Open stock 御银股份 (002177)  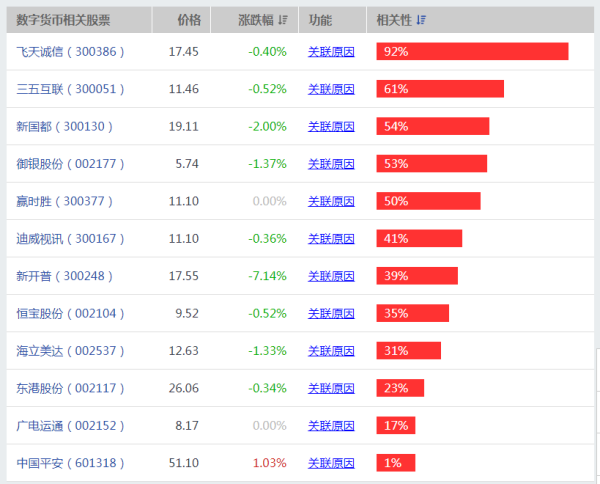(x=70, y=164)
